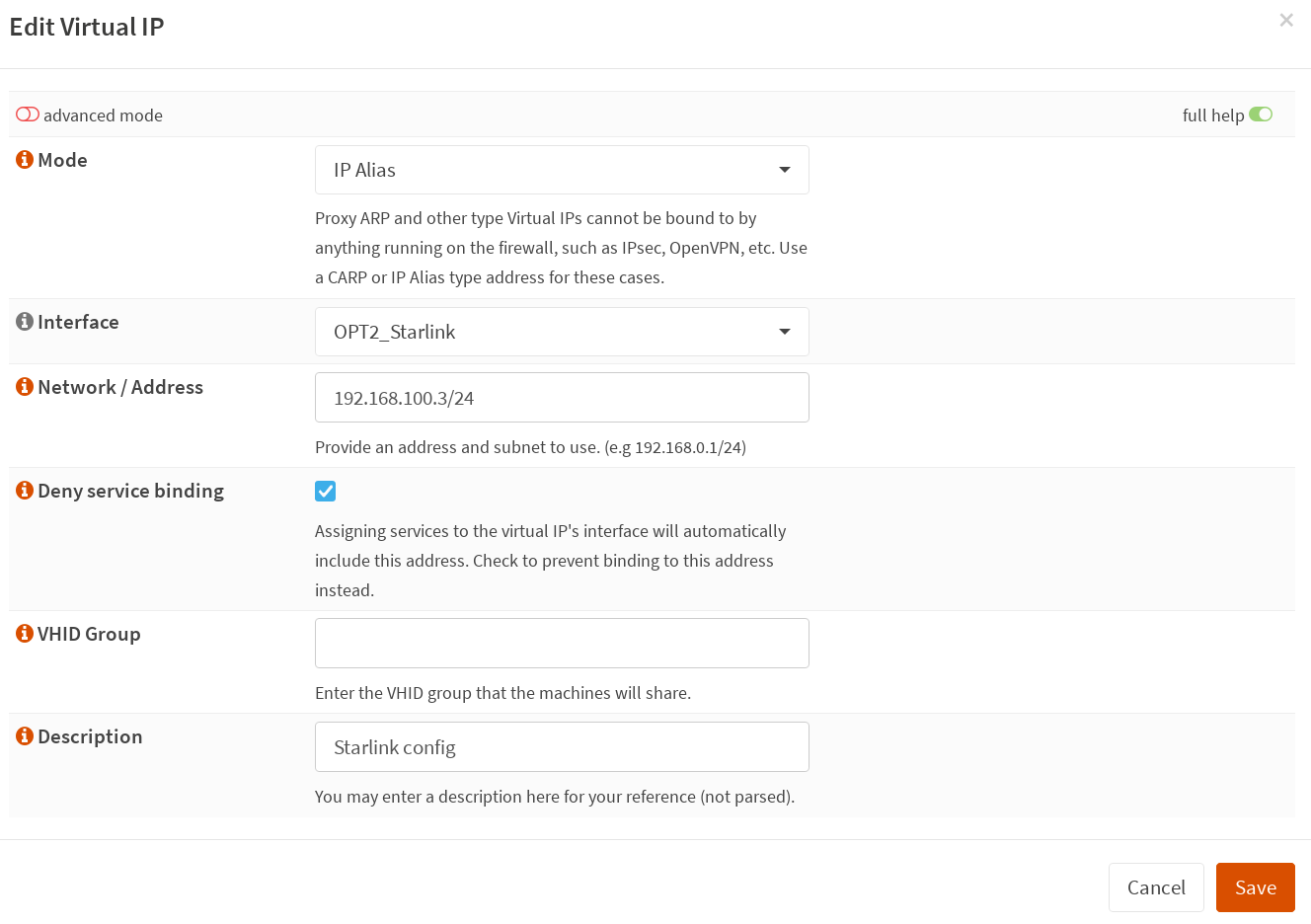Image resolution: width=1311 pixels, height=924 pixels.
Task: Click the advanced mode toggle icon
Action: click(27, 115)
